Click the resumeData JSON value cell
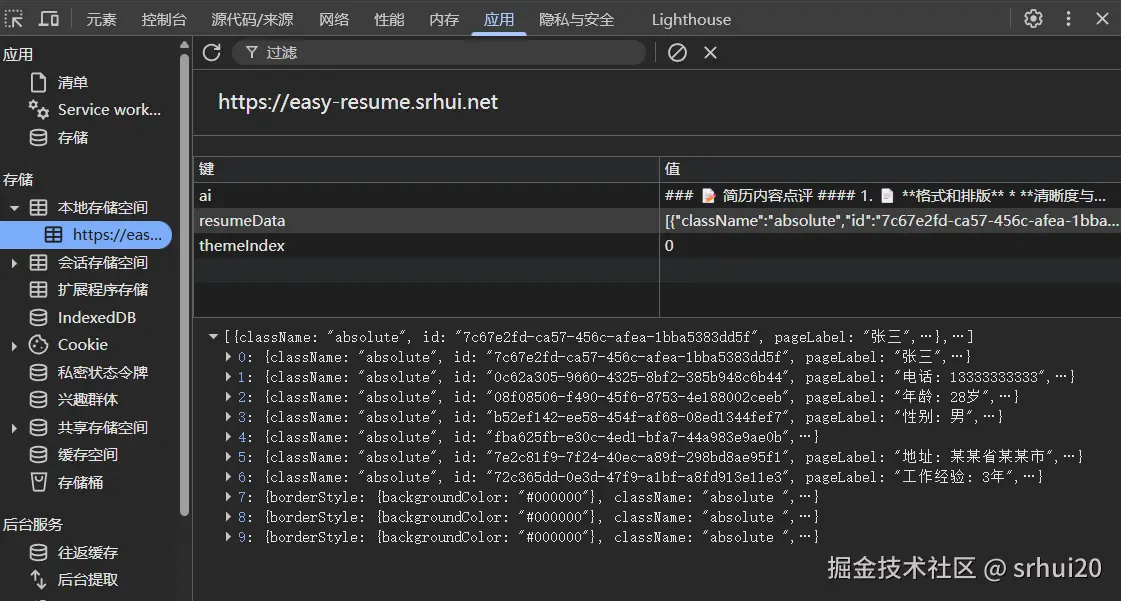The width and height of the screenshot is (1121, 601). 890,220
